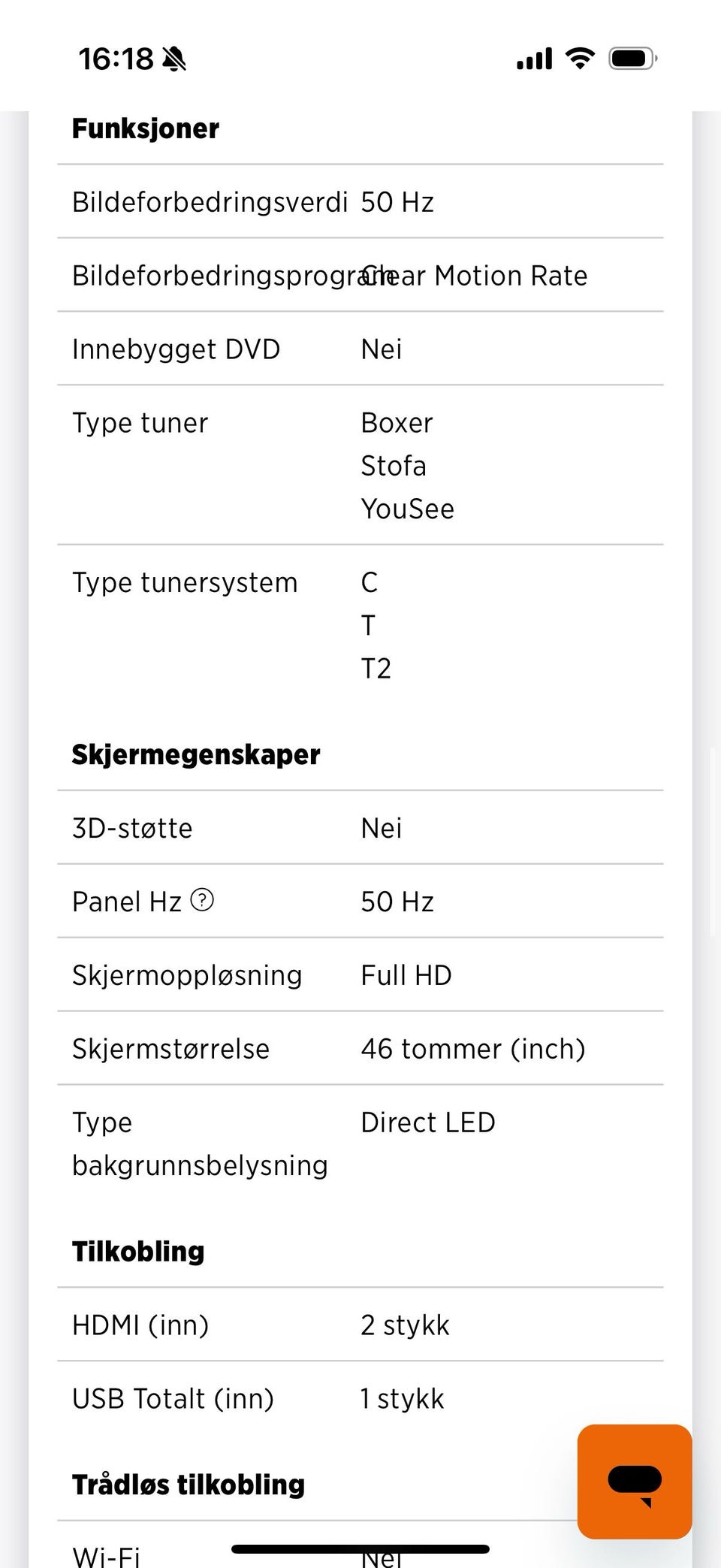Tap the 46 tommer (inch) screen size
Screen dimensions: 721x1568
[472, 1049]
